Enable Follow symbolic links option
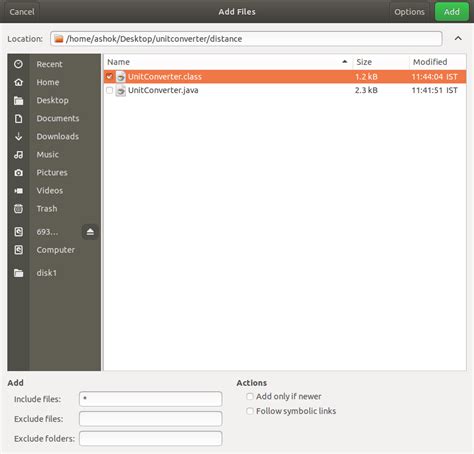 pyautogui.click(x=250, y=411)
